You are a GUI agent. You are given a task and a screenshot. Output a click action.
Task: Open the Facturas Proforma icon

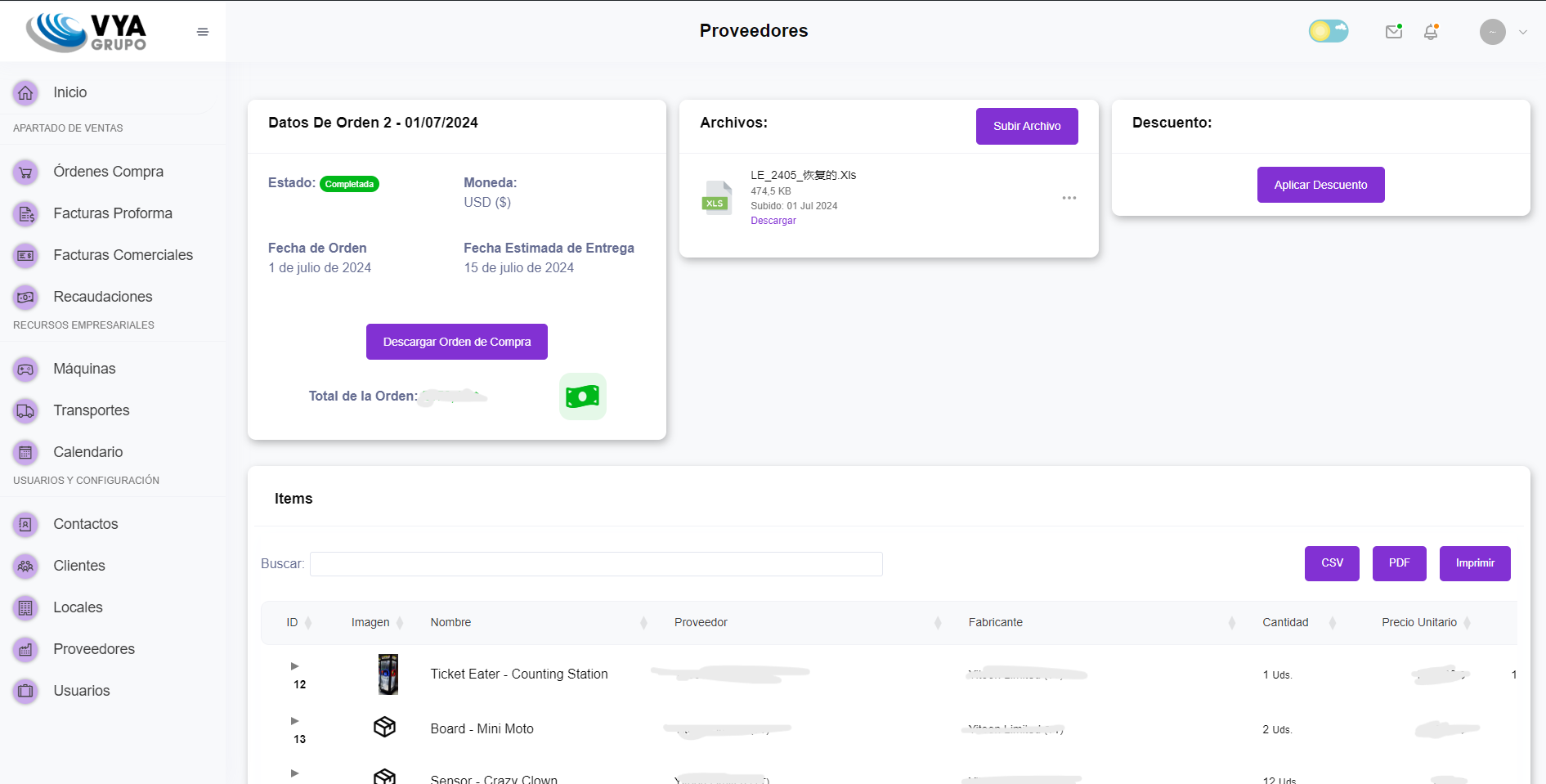(25, 213)
